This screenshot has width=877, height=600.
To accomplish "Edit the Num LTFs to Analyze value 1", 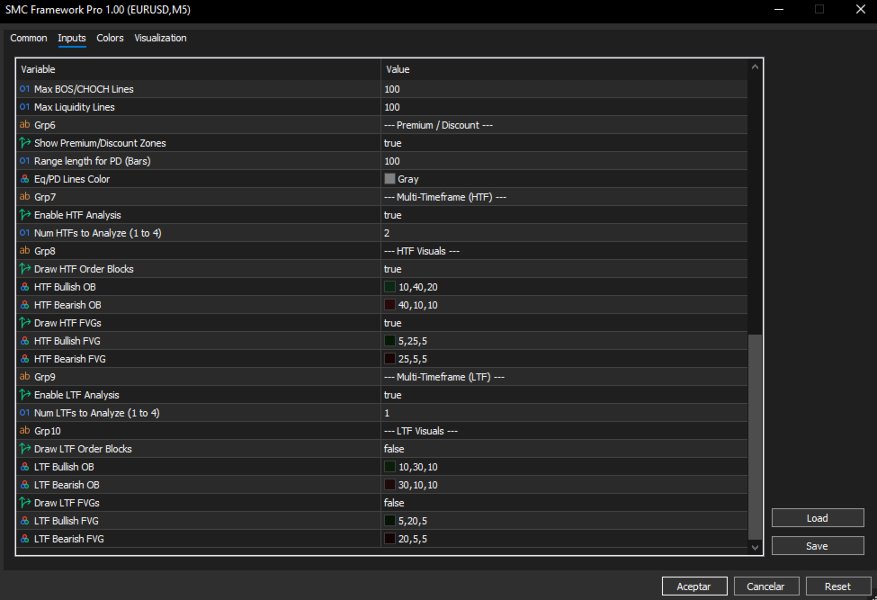I will (x=564, y=413).
